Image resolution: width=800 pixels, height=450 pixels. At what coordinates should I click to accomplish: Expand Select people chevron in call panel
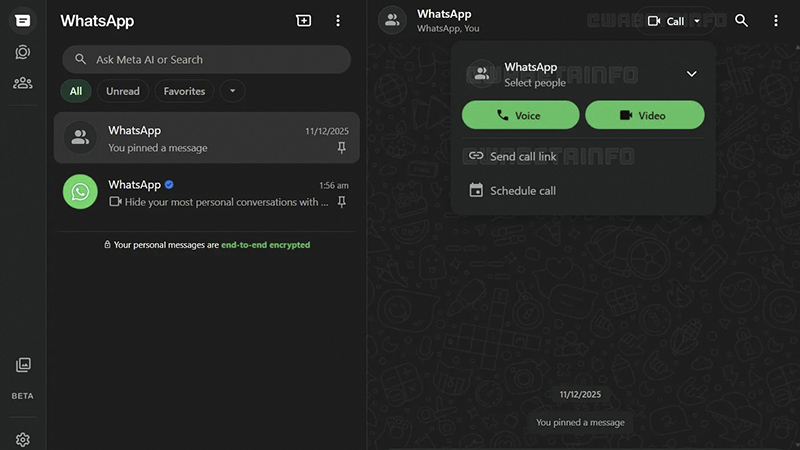(691, 74)
